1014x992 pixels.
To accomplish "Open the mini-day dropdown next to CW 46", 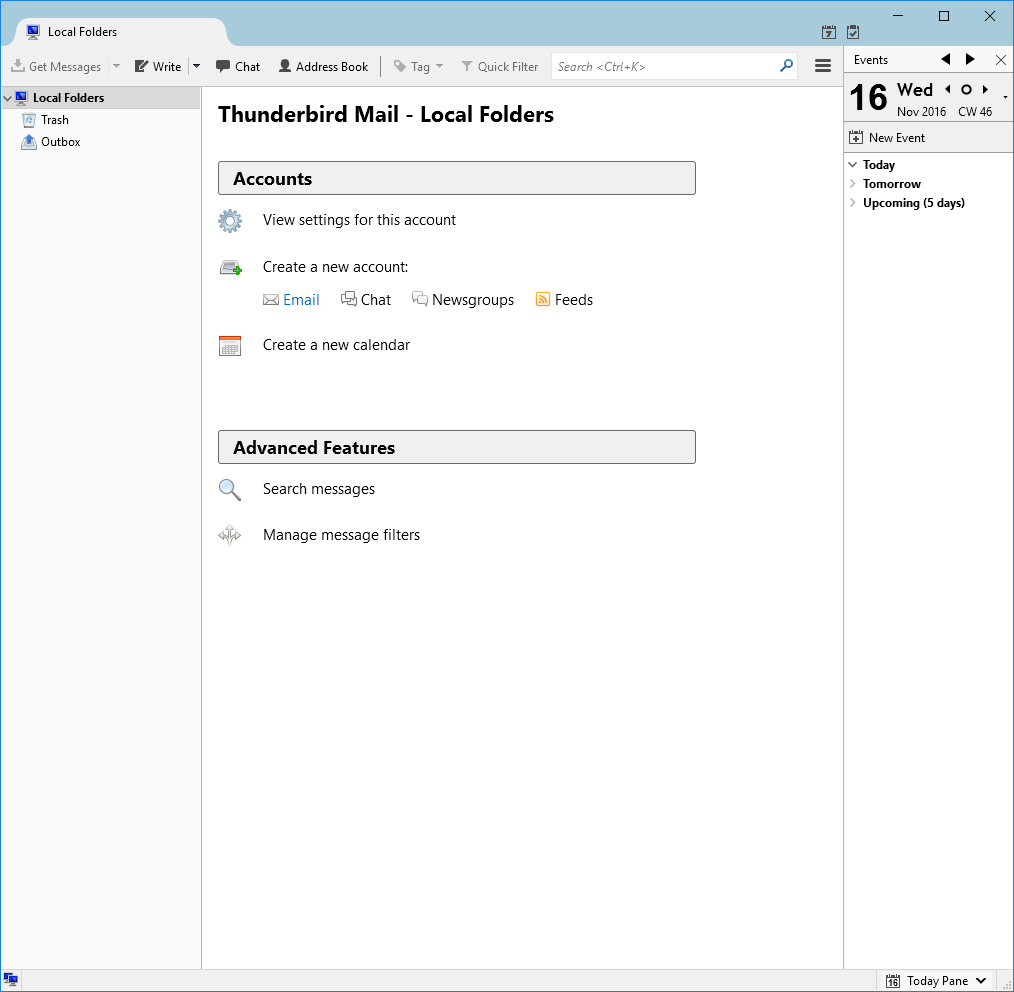I will click(x=1005, y=98).
